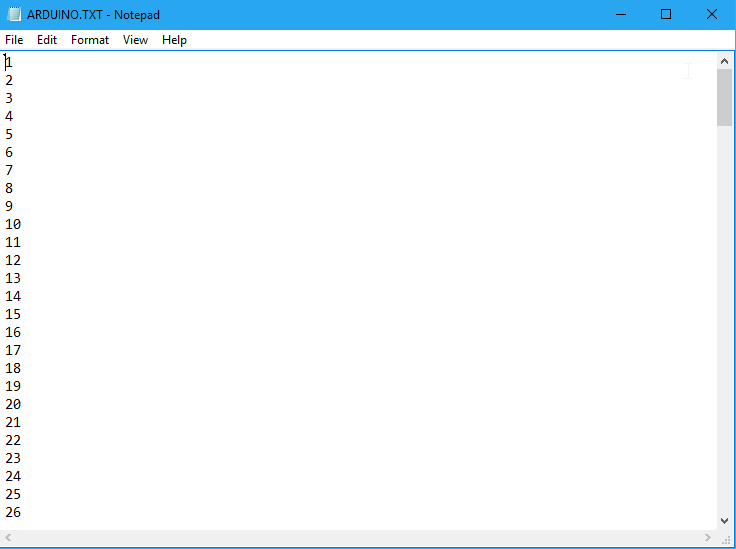Image resolution: width=736 pixels, height=549 pixels.
Task: Open the Help menu
Action: tap(174, 40)
